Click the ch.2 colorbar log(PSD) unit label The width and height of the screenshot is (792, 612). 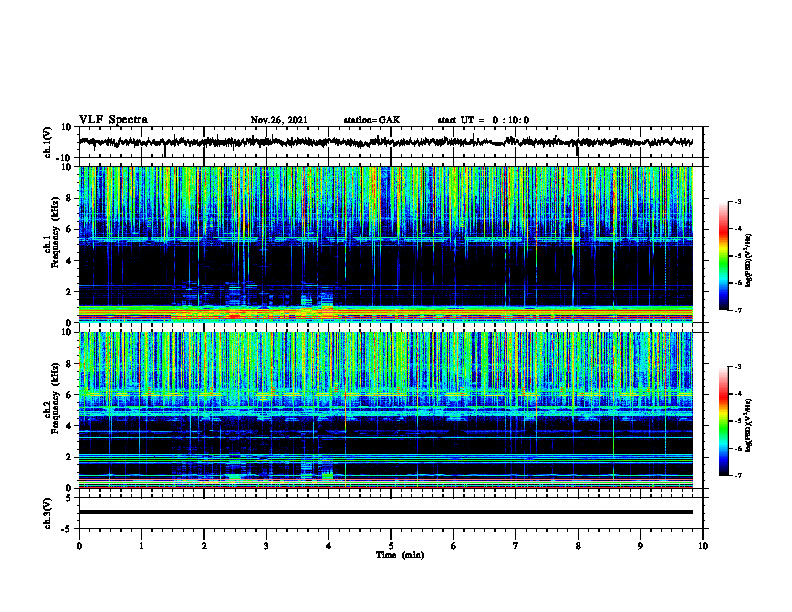point(749,425)
